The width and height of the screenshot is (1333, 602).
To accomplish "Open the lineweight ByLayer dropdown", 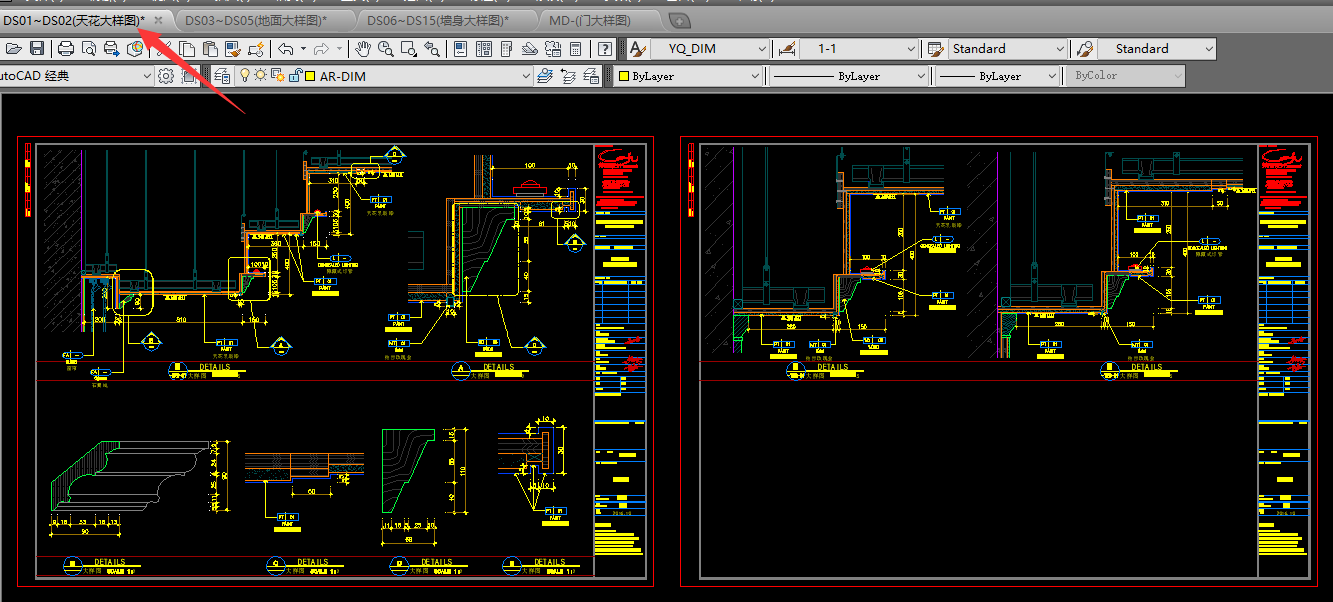I will click(1051, 76).
